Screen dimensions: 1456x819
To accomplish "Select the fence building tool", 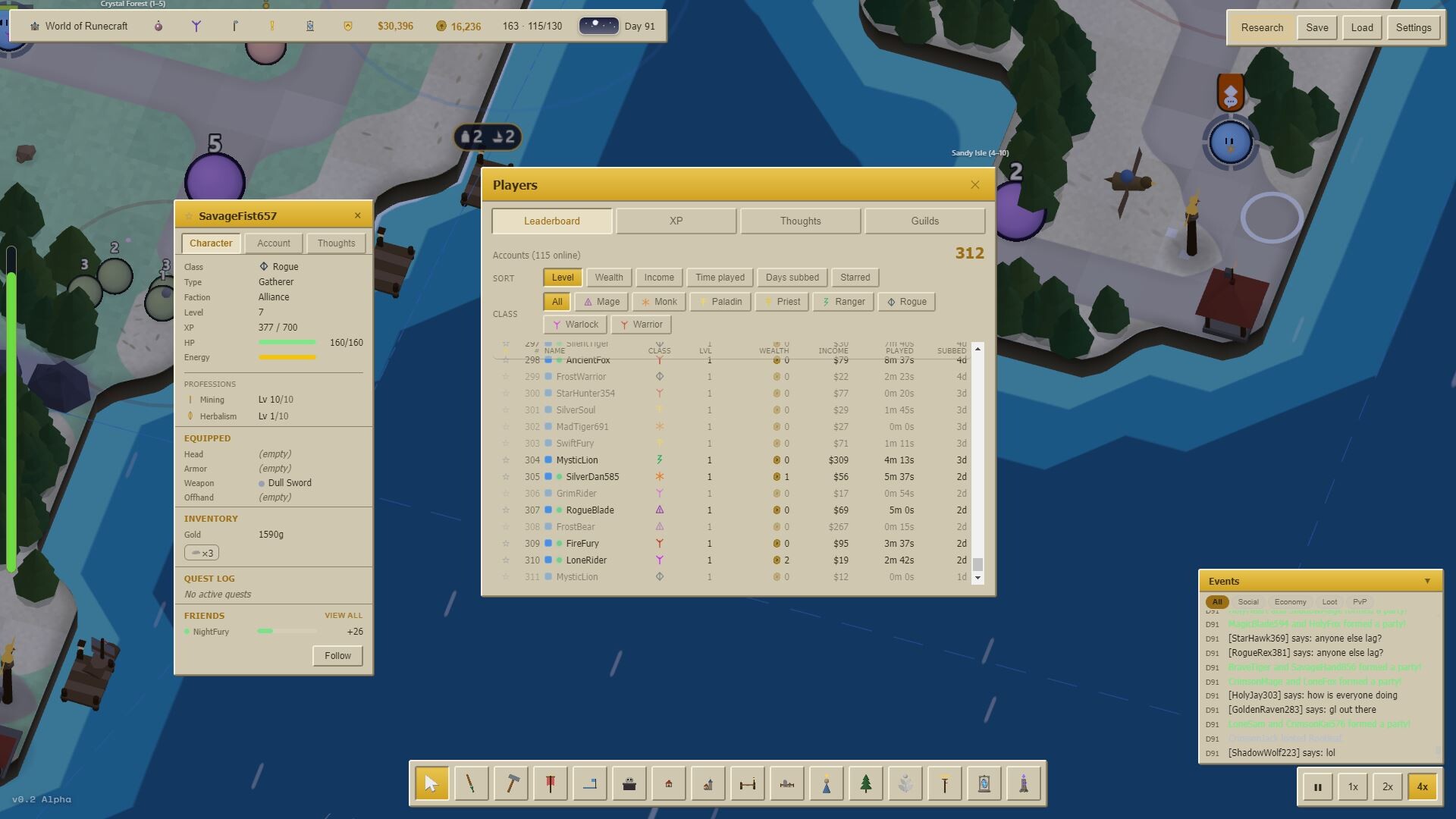I will pyautogui.click(x=748, y=784).
